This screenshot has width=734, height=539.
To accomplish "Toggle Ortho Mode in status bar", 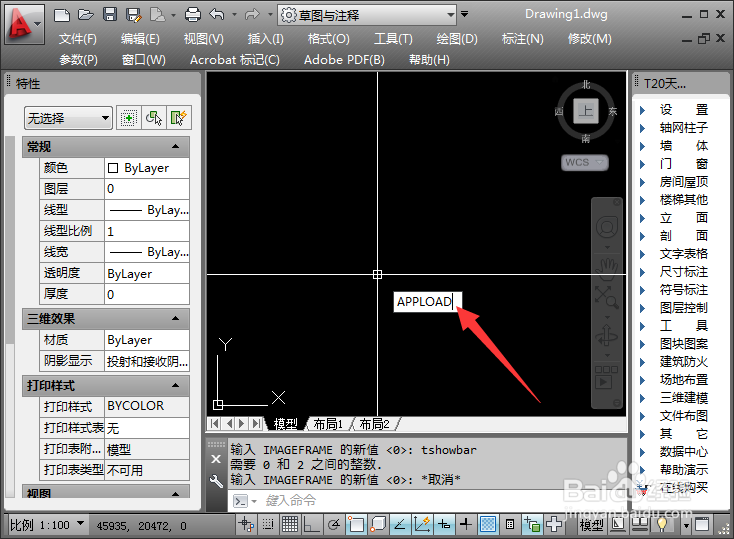I will pos(312,524).
